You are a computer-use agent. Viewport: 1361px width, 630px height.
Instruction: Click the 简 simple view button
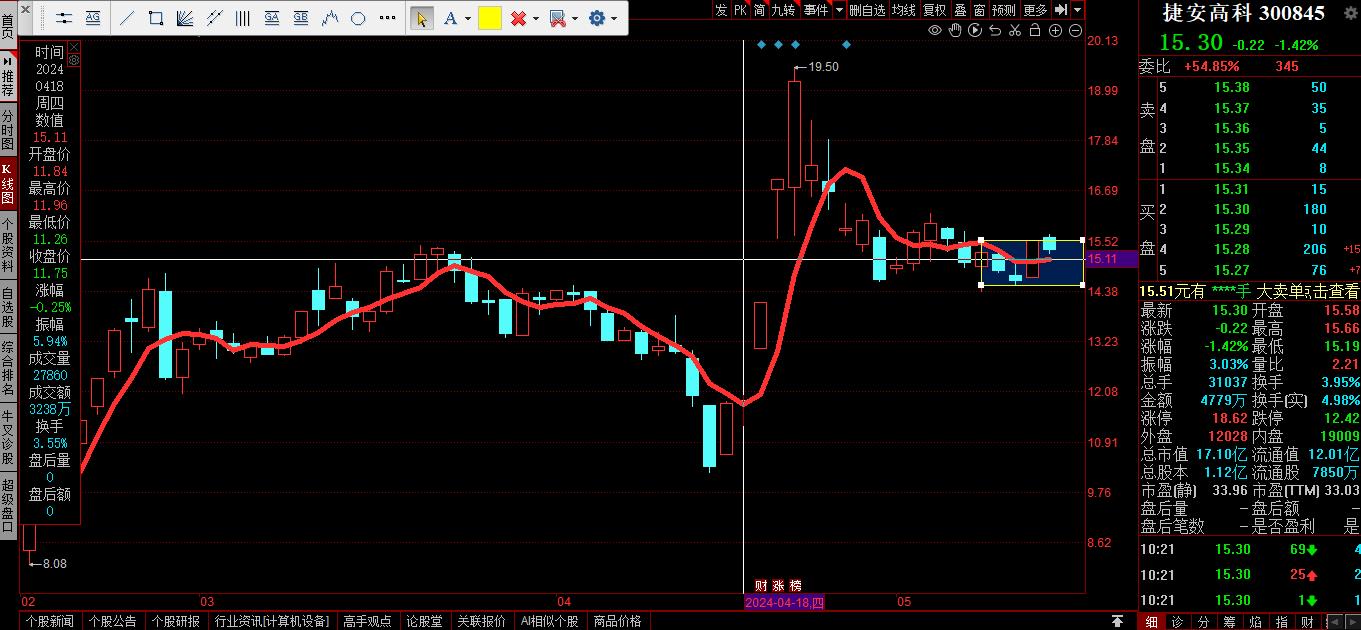click(760, 9)
